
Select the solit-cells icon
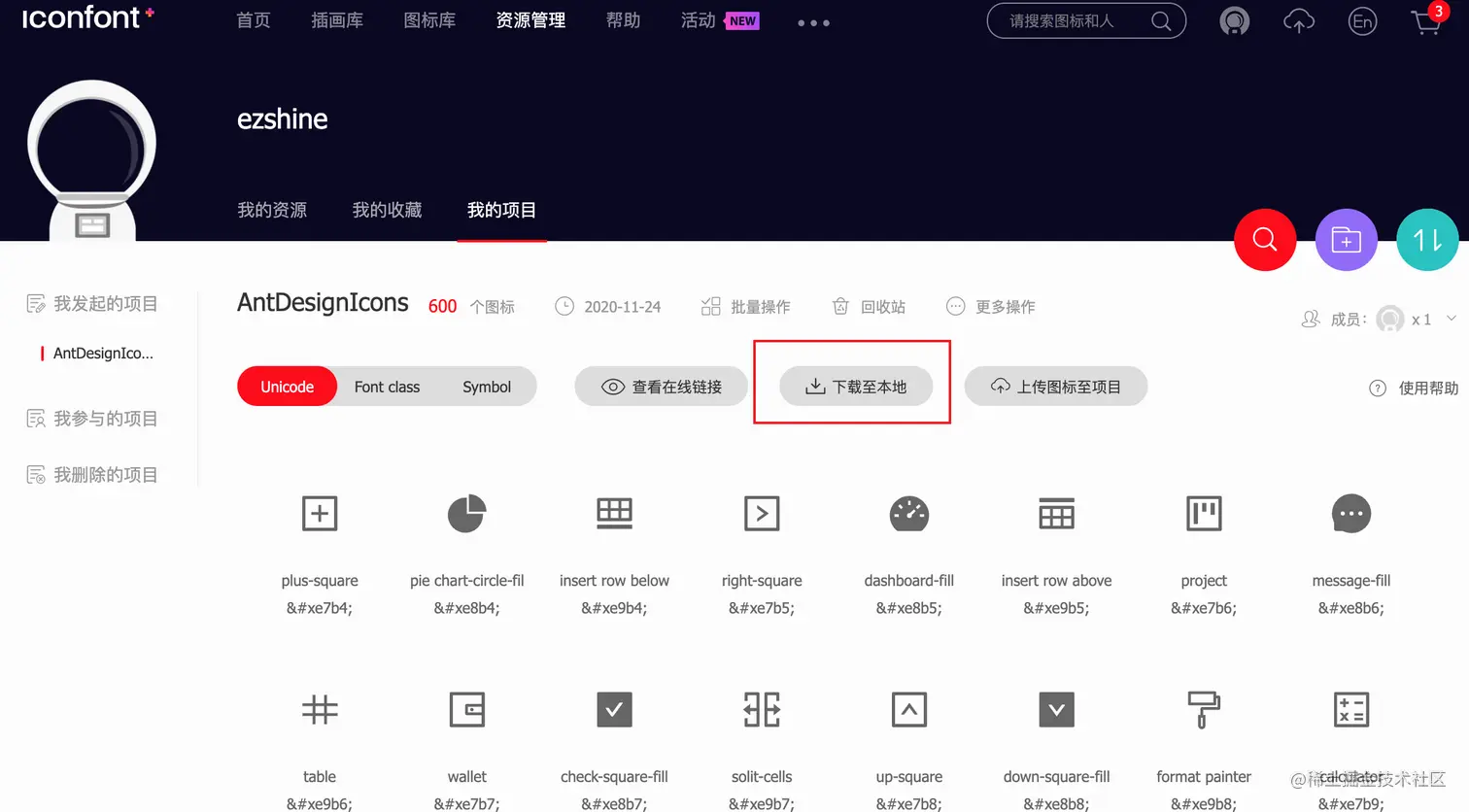coord(762,709)
